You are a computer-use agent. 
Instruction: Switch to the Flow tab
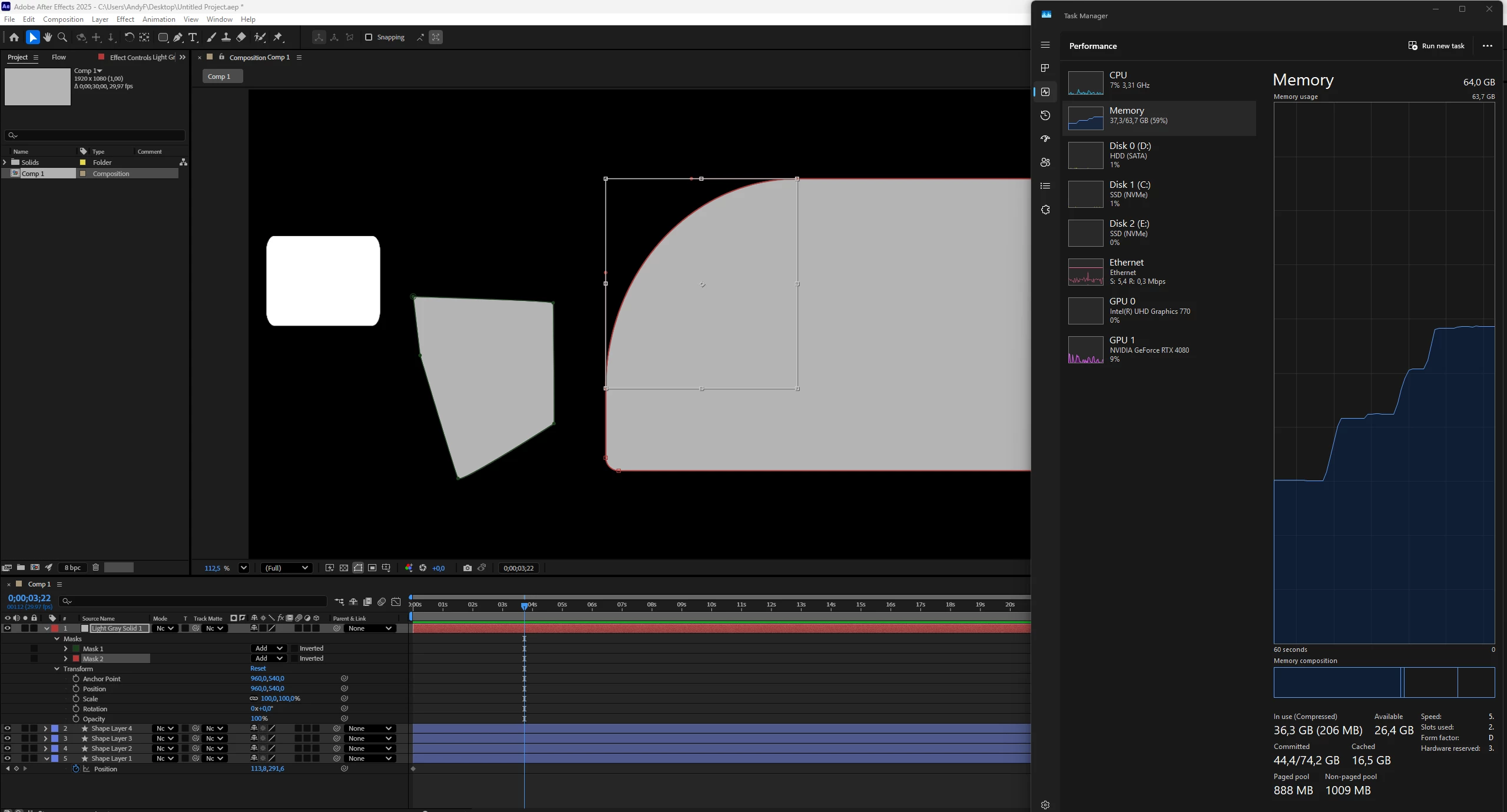click(x=59, y=57)
